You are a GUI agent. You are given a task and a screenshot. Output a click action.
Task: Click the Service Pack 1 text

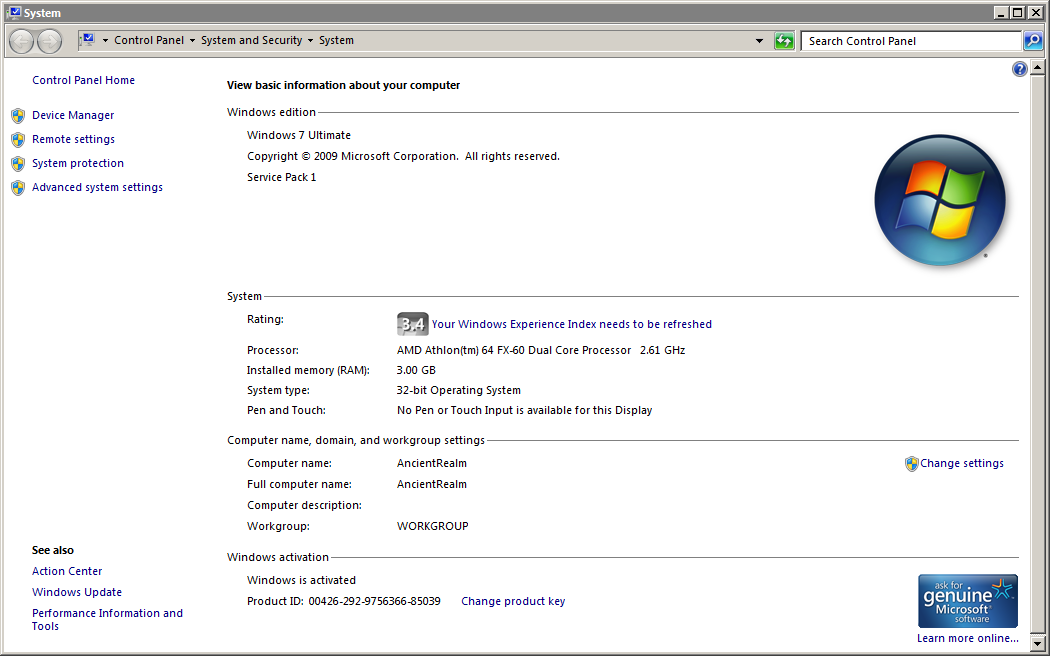281,177
